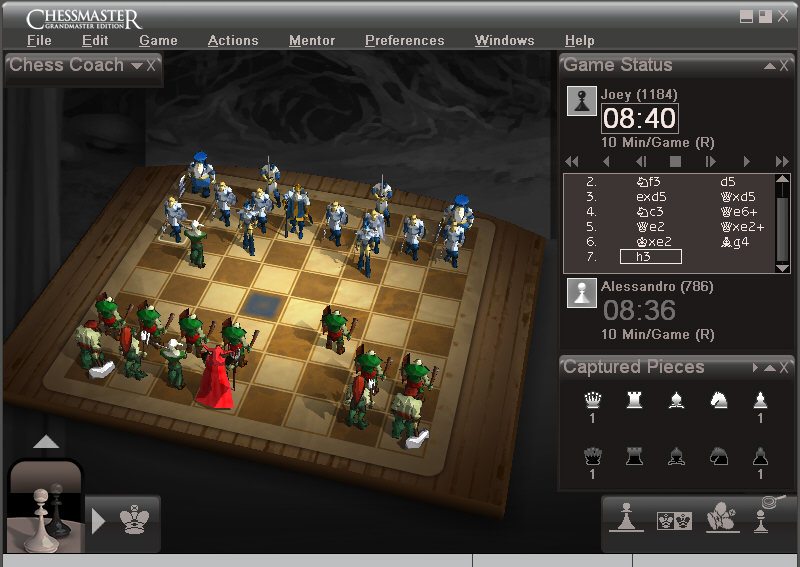Step forward one move with plain right arrow
The height and width of the screenshot is (567, 800).
pyautogui.click(x=747, y=162)
